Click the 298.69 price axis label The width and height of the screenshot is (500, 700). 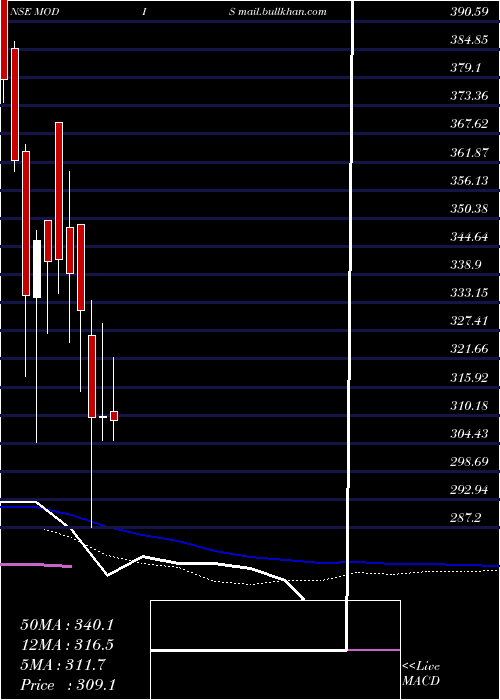469,462
